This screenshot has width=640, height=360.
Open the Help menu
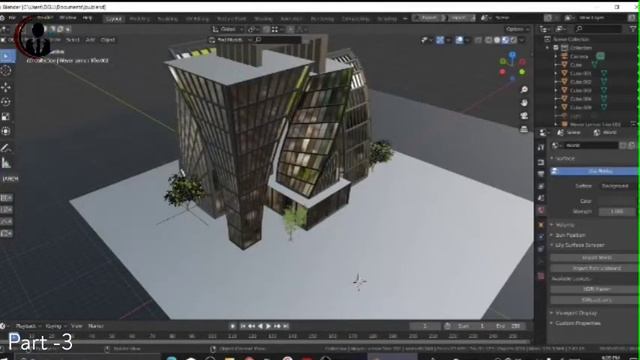(x=87, y=18)
